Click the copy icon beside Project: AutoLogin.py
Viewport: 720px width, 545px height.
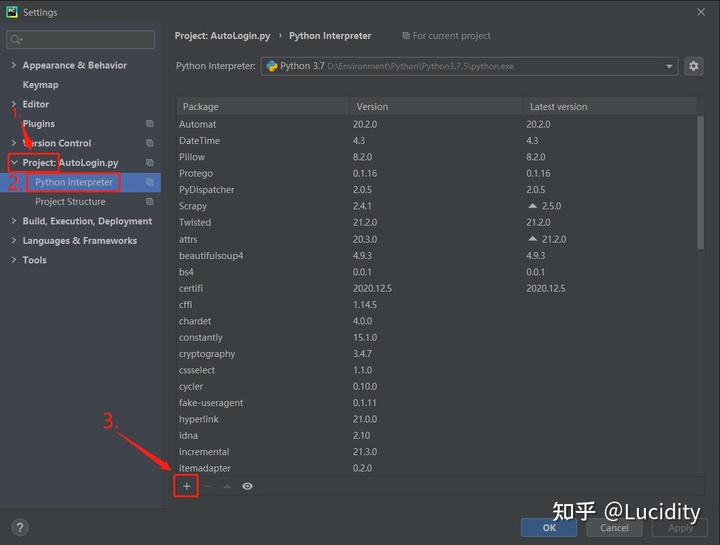click(150, 163)
